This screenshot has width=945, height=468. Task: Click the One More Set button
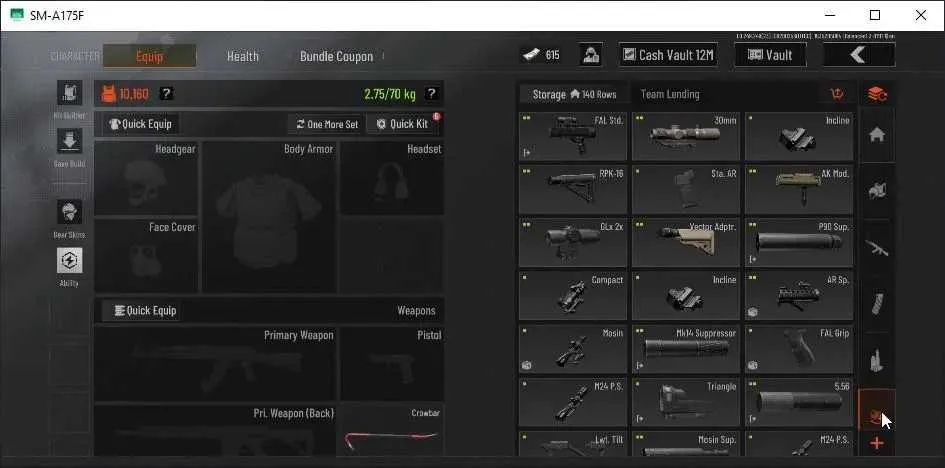pos(327,124)
